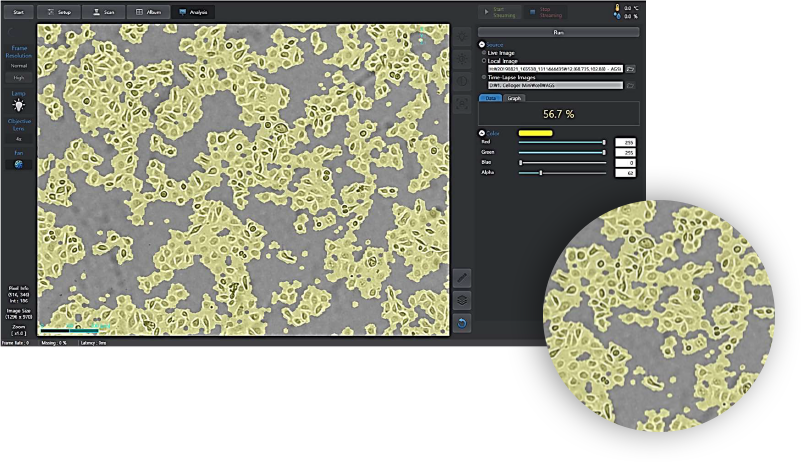Click the sun exposure icon beside image

tap(462, 59)
